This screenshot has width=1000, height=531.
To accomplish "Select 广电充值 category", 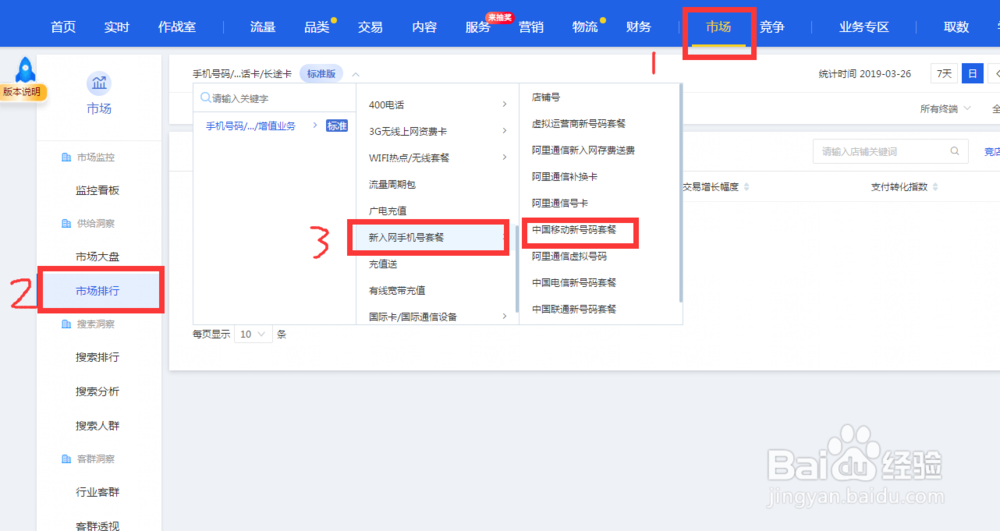I will [387, 210].
